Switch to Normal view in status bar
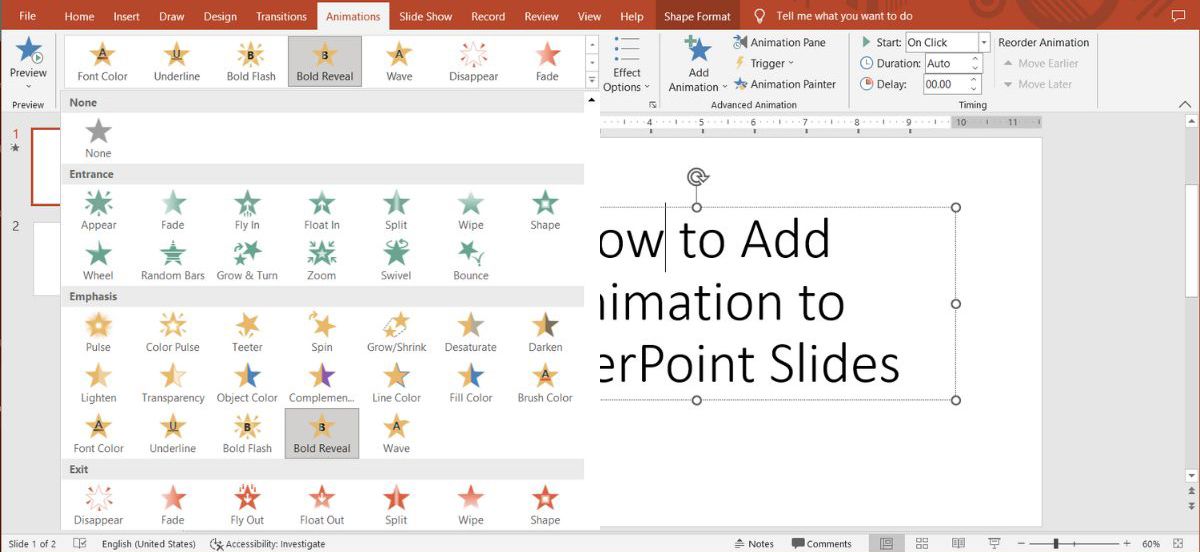This screenshot has width=1200, height=552. point(886,543)
